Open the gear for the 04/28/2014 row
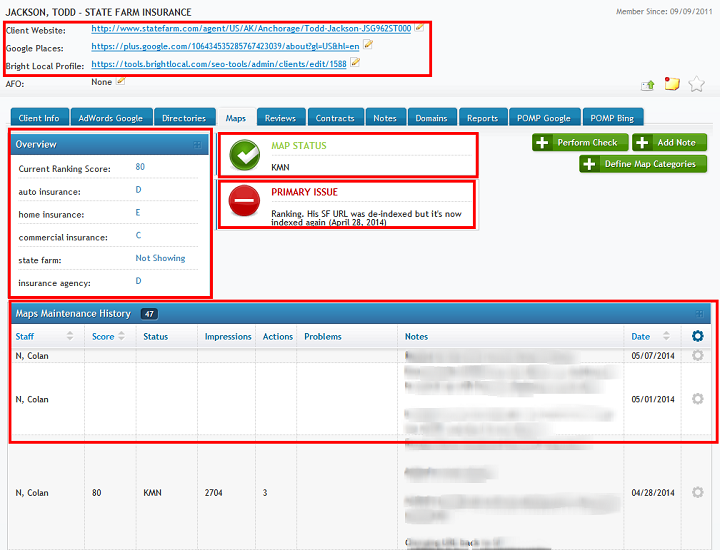This screenshot has width=720, height=550. 698,492
